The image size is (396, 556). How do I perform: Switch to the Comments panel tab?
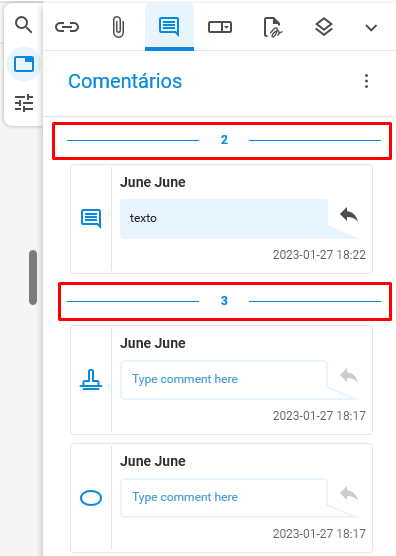point(169,27)
